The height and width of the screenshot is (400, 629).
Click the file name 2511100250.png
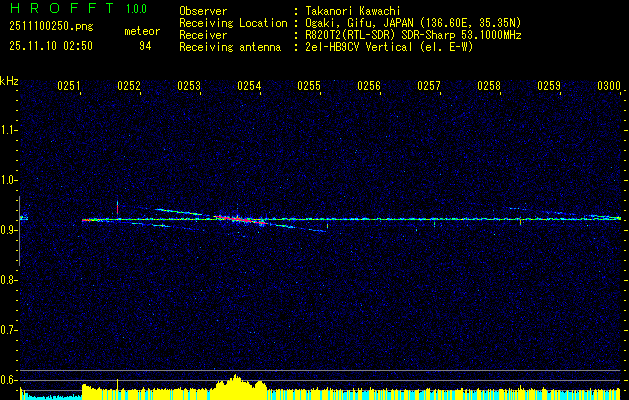click(x=51, y=27)
